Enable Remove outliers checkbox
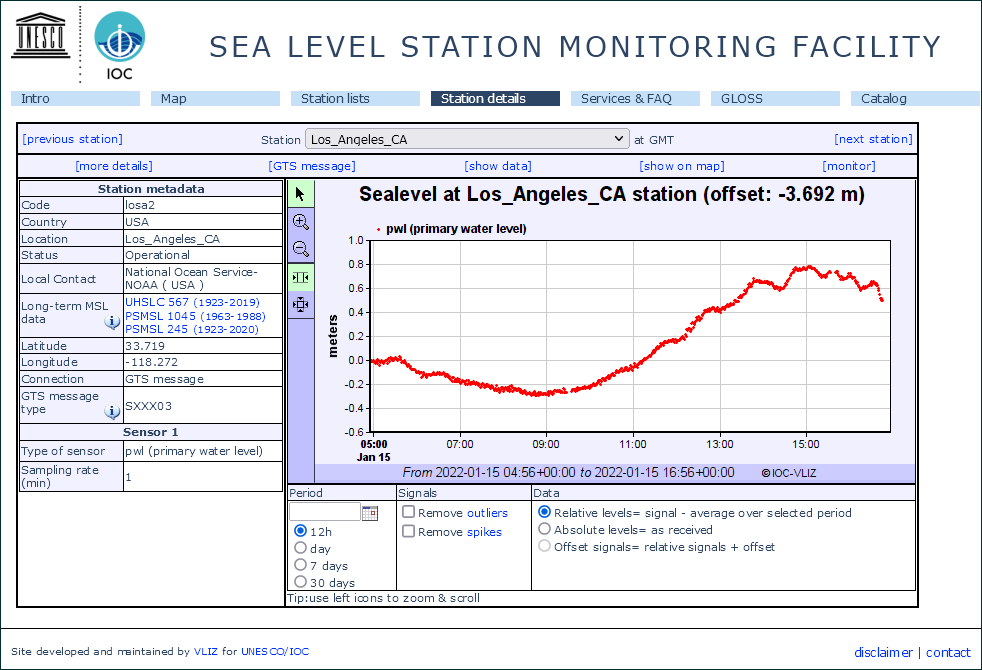Screen dimensions: 982x670 (408, 512)
